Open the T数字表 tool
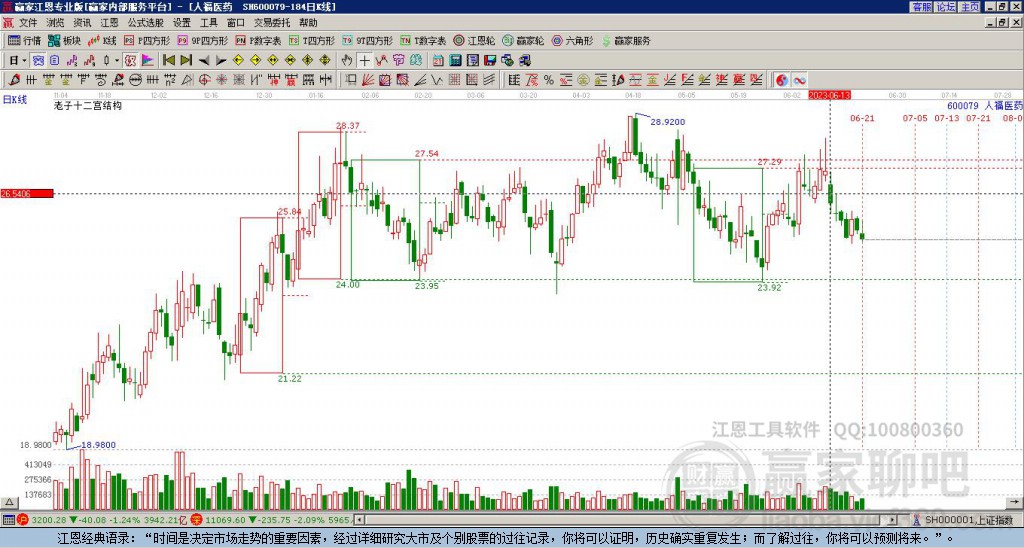Screen dimensions: 1024x548 [423, 40]
